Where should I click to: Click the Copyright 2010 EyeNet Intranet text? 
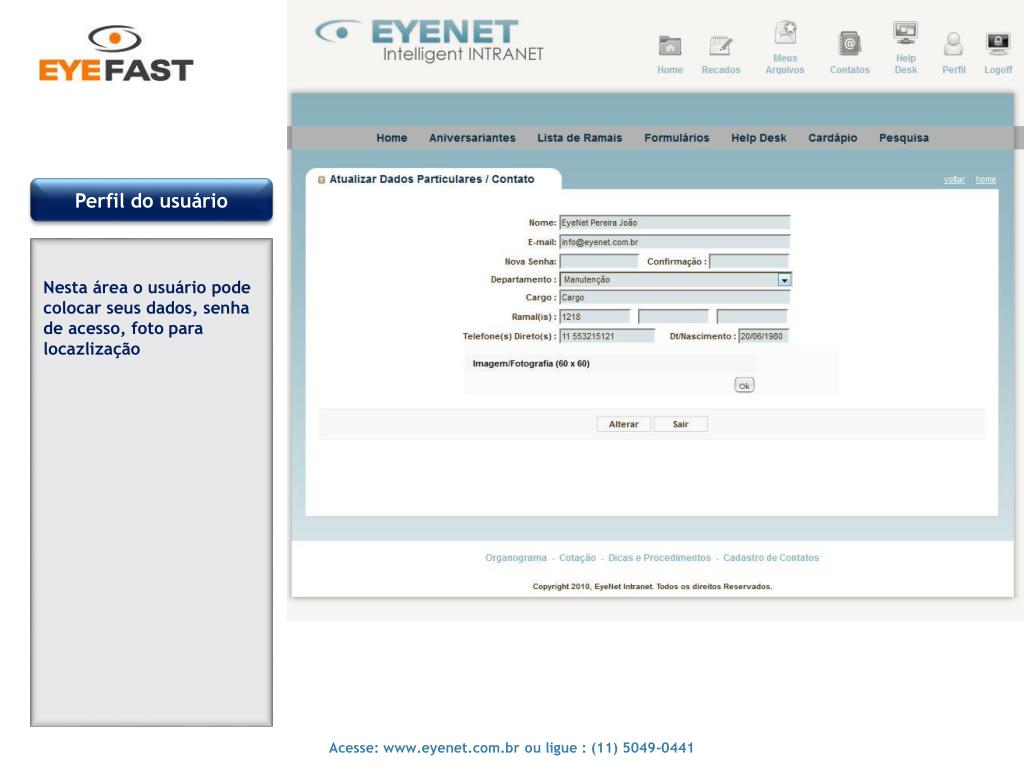point(652,586)
